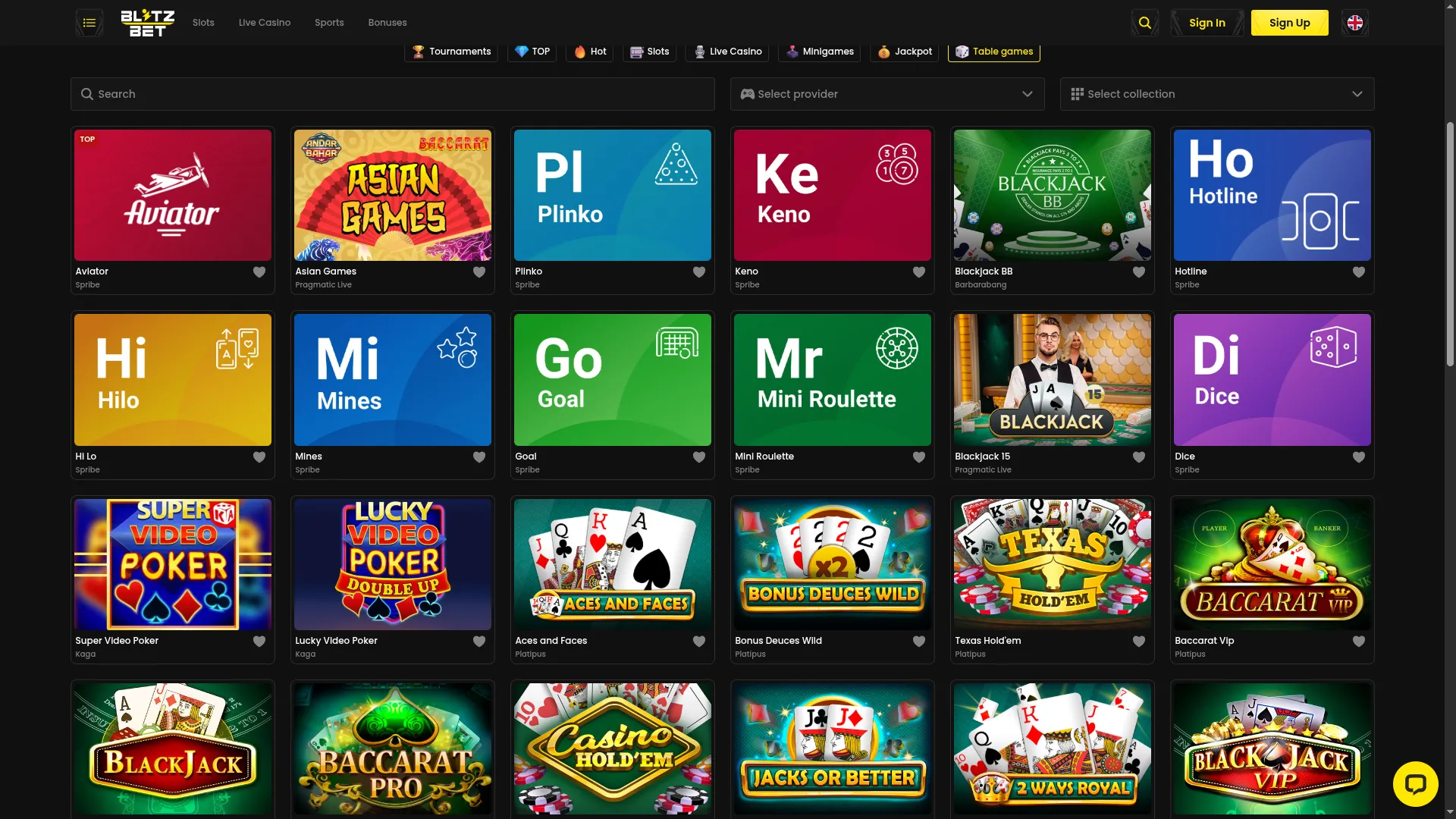Open the live chat bubble icon
Screen dimensions: 1456x819
1415,783
